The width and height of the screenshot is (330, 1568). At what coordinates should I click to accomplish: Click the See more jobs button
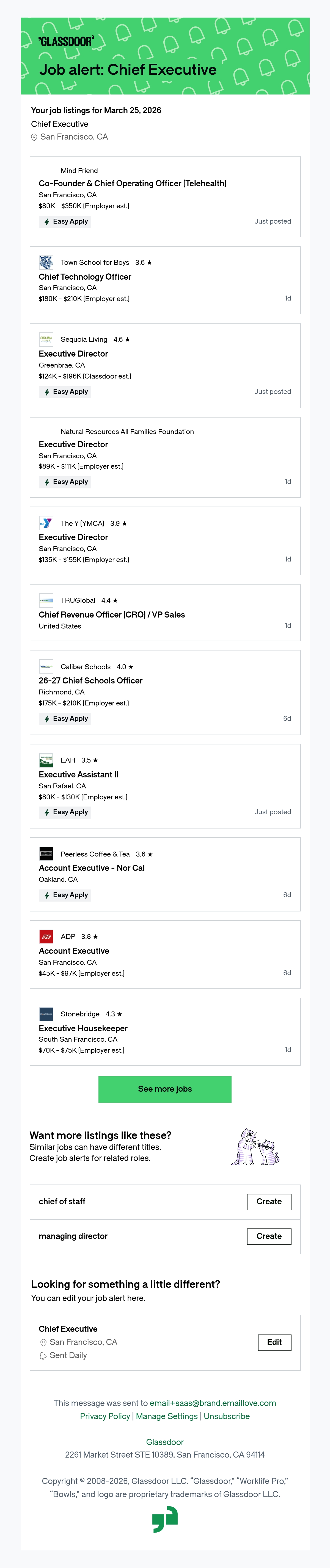(165, 1089)
